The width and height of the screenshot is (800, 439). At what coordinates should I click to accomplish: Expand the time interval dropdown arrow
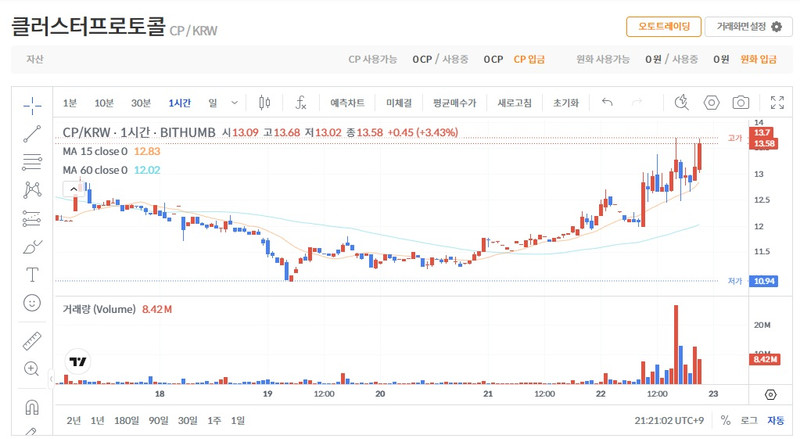235,103
